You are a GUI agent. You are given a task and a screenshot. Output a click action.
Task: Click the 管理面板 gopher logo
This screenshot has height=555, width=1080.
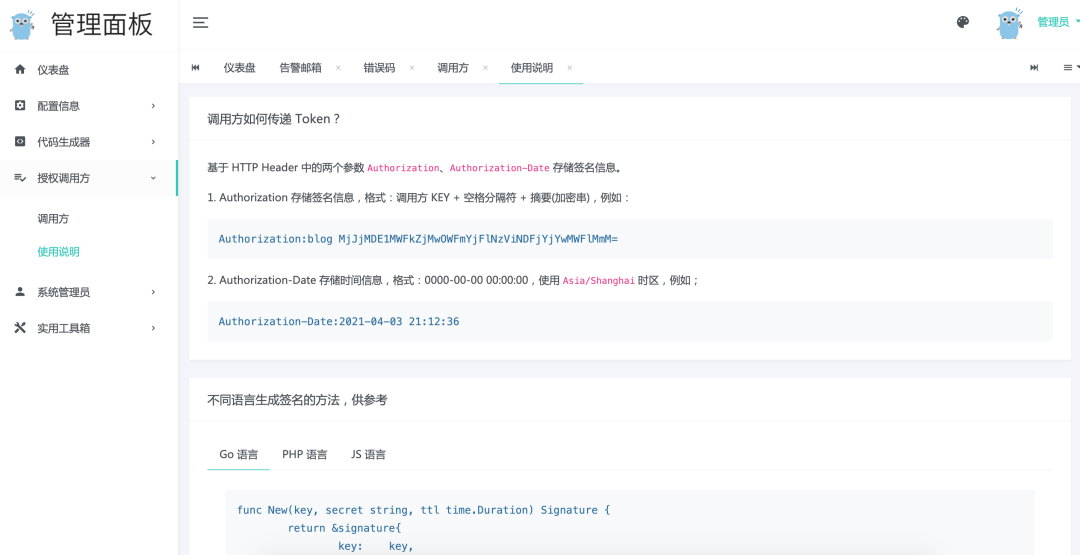point(23,24)
